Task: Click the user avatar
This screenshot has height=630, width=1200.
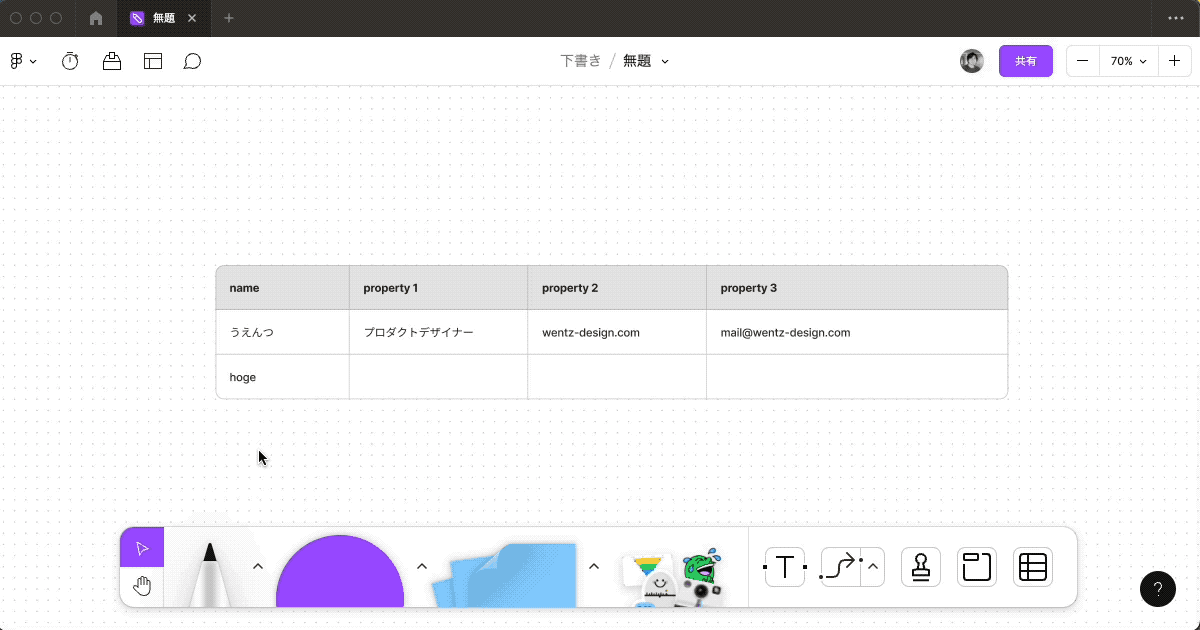Action: [972, 61]
